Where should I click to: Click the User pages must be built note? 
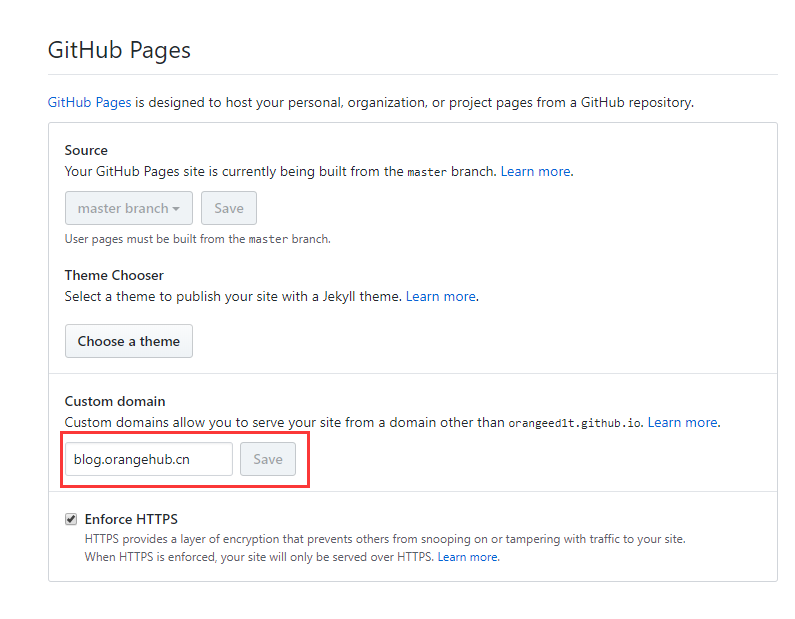[197, 239]
